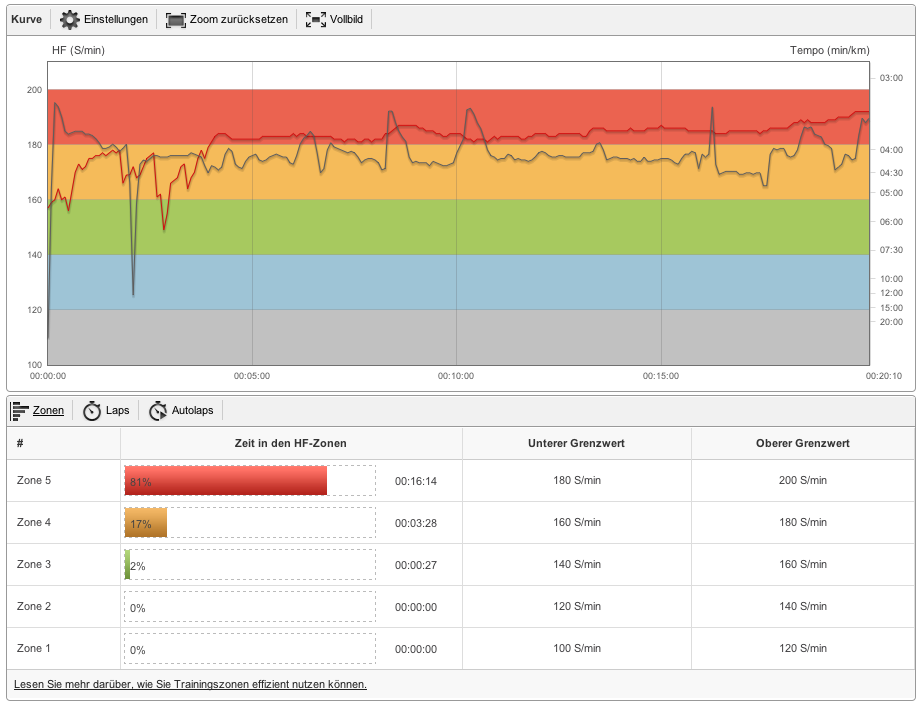Click the Oberer Grenzwert column header
This screenshot has height=708, width=921.
802,443
